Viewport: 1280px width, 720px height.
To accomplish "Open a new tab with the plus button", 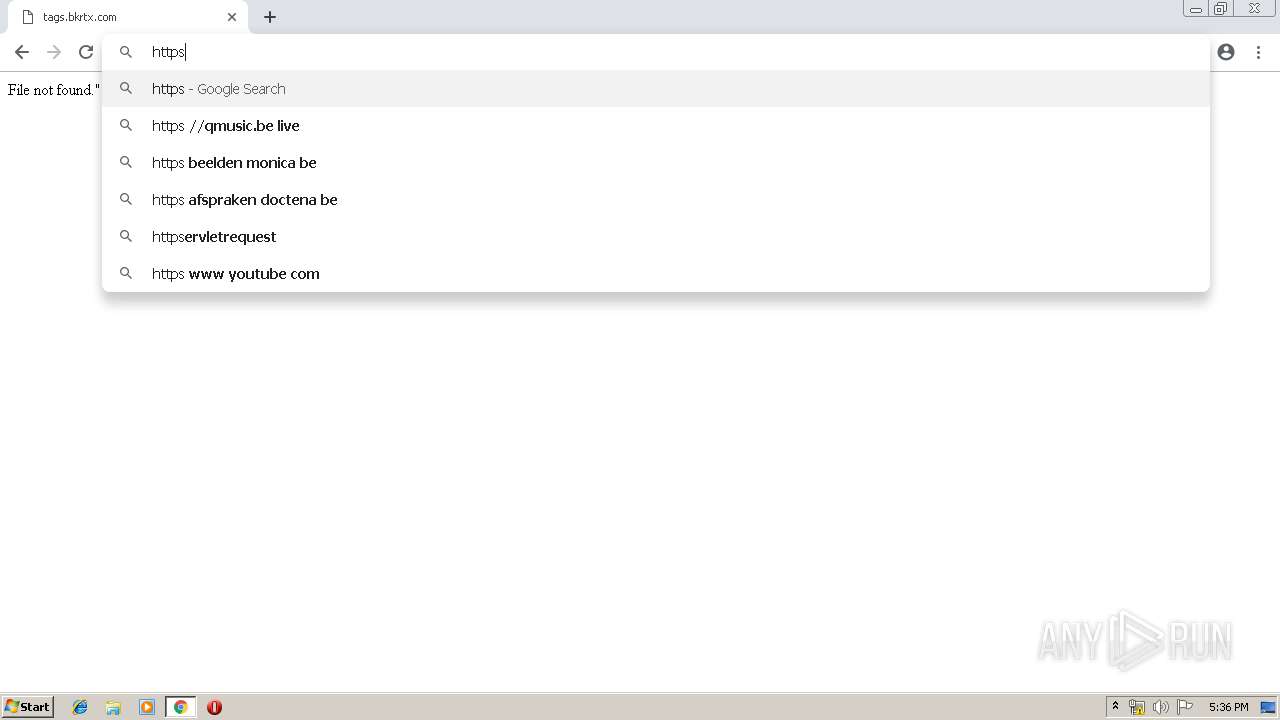I will pyautogui.click(x=270, y=17).
